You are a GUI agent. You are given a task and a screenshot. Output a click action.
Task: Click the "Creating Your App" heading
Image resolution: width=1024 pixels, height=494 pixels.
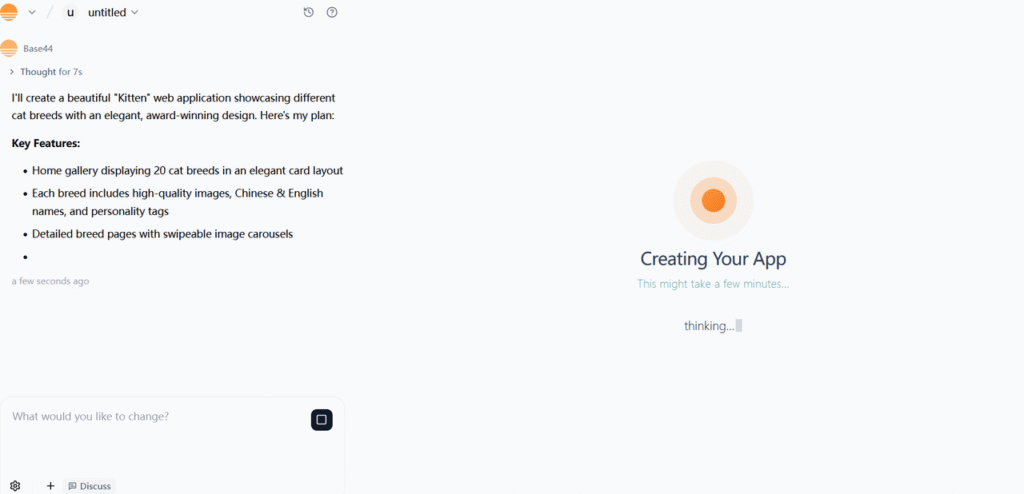[x=713, y=259]
